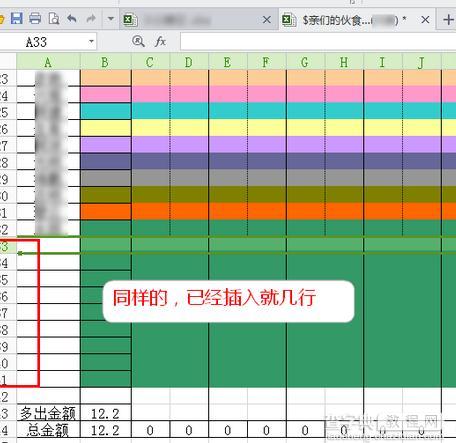456x443 pixels.
Task: Close the first document tab
Action: coord(267,20)
